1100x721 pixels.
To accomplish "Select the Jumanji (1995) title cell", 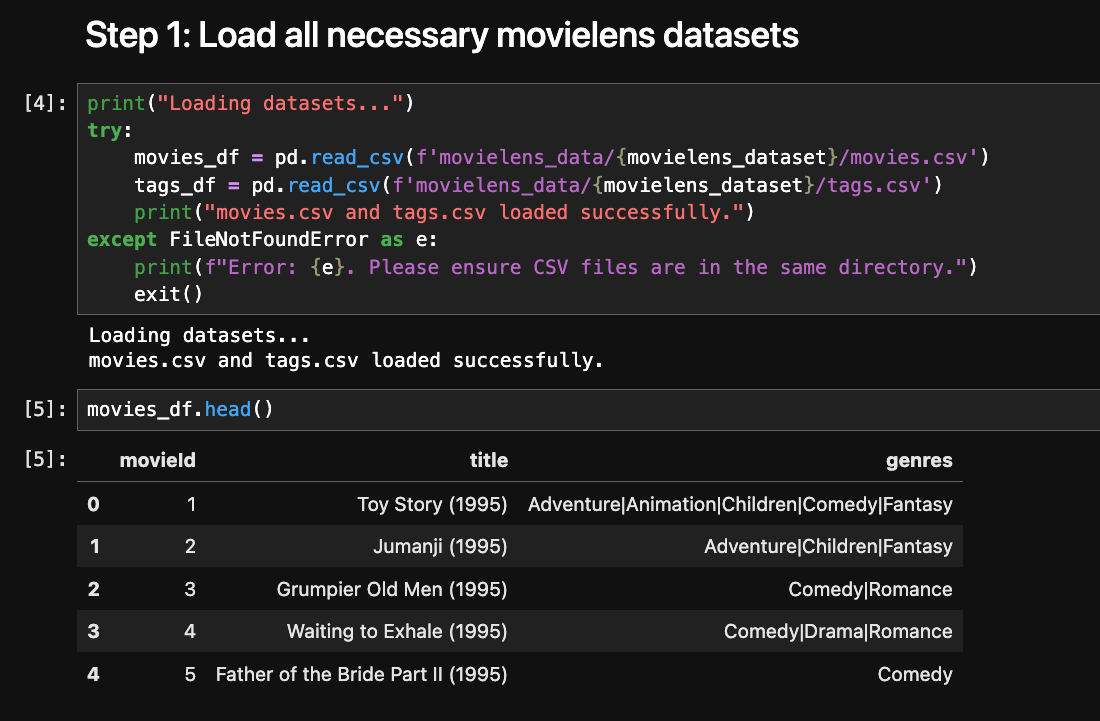I will (441, 547).
